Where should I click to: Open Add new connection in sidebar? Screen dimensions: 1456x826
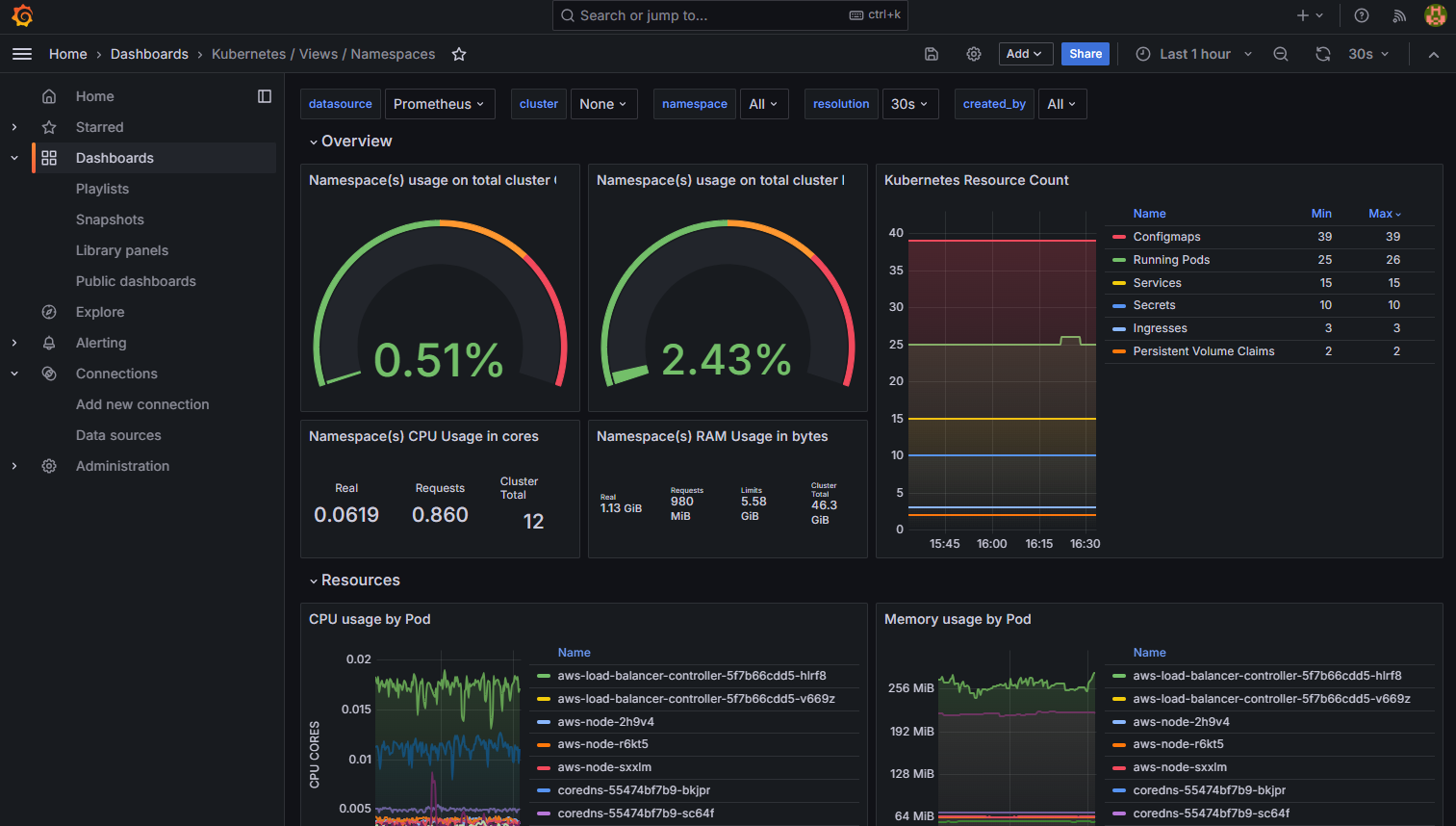coord(142,404)
